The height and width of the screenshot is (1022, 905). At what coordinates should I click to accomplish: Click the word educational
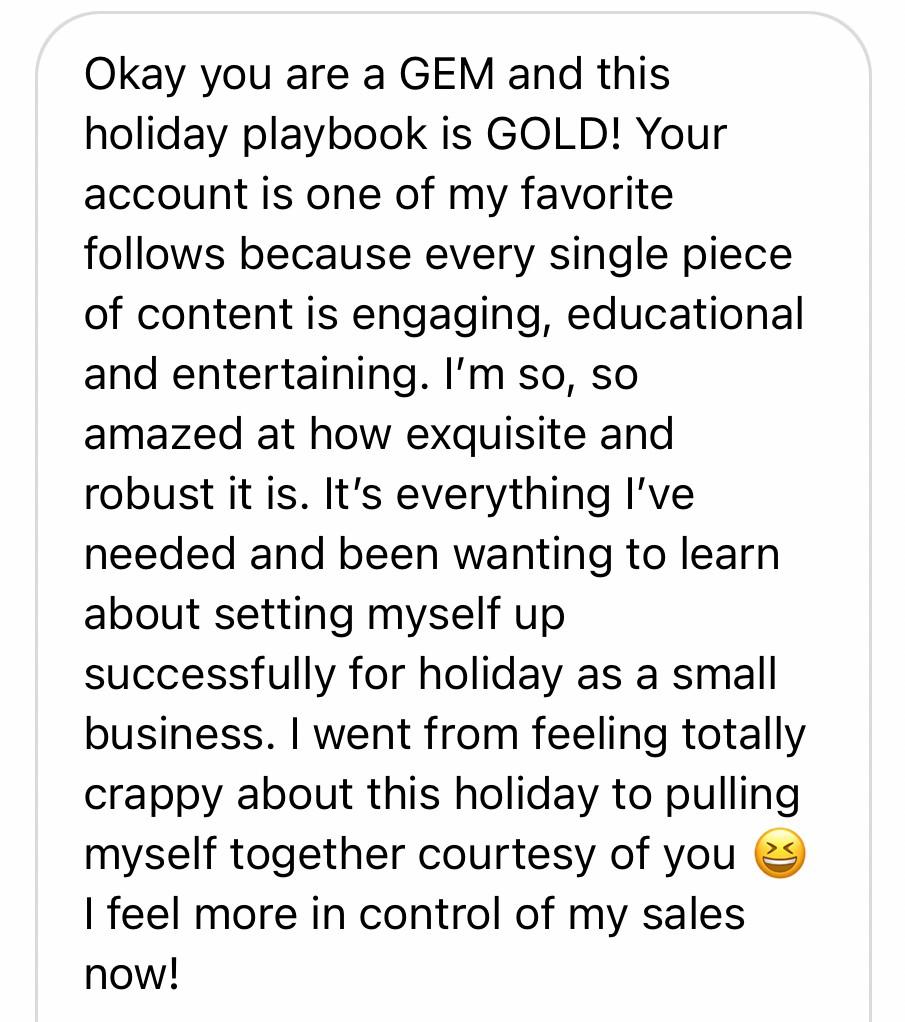point(685,314)
